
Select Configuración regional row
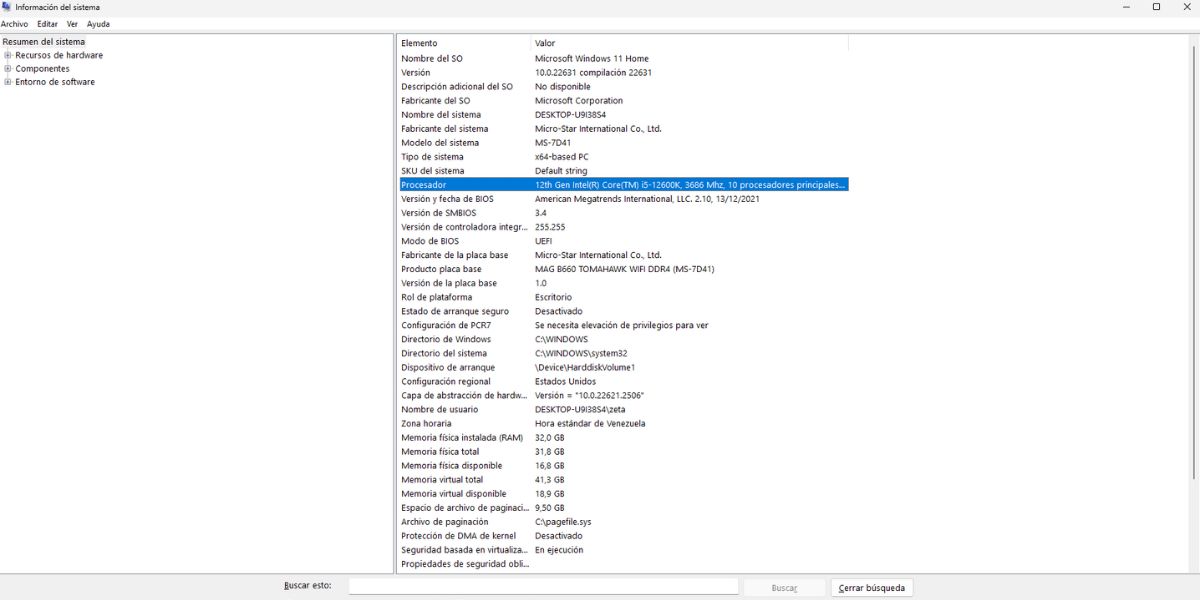click(623, 381)
